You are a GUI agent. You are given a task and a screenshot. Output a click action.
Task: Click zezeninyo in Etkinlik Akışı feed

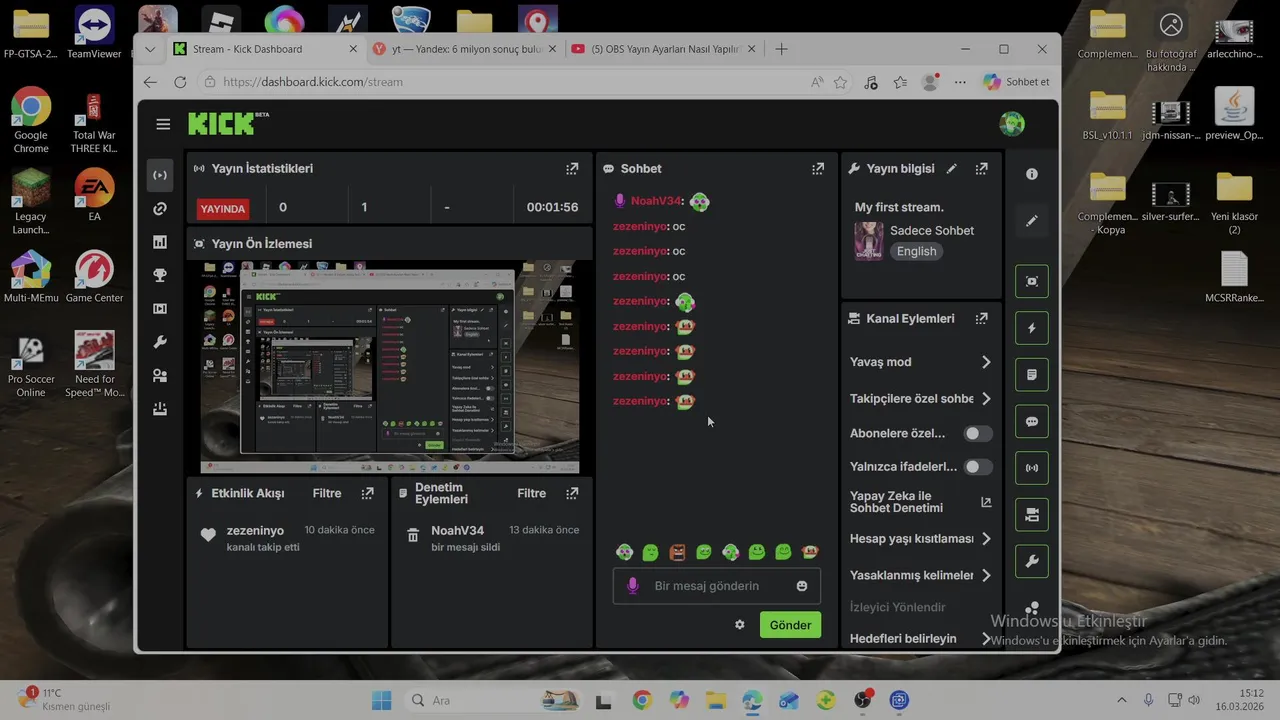click(255, 531)
